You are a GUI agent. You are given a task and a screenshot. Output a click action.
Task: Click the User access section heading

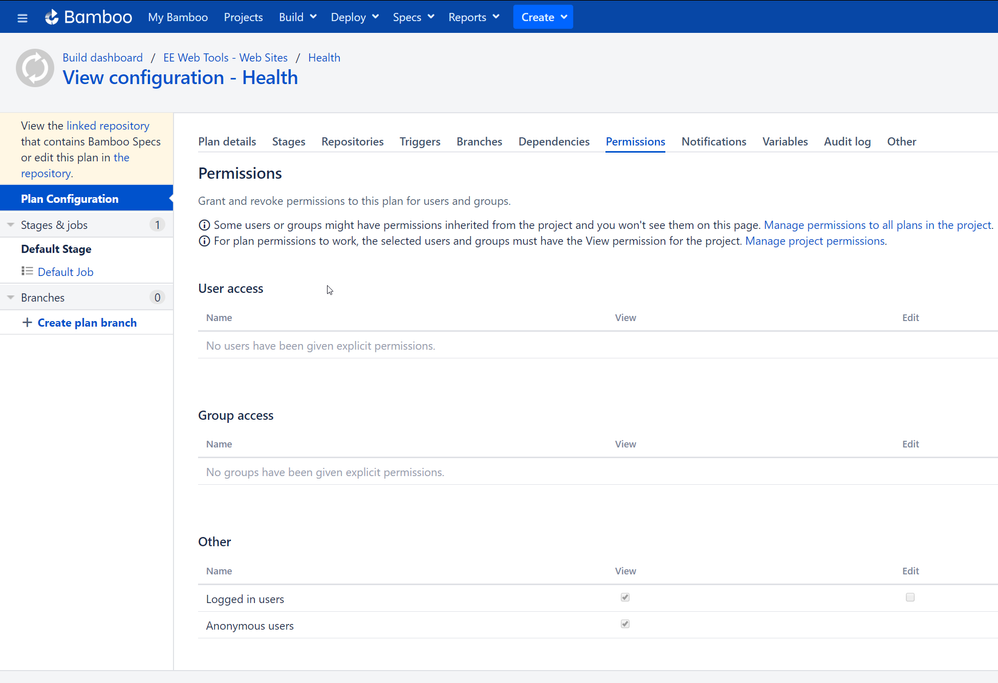(230, 288)
